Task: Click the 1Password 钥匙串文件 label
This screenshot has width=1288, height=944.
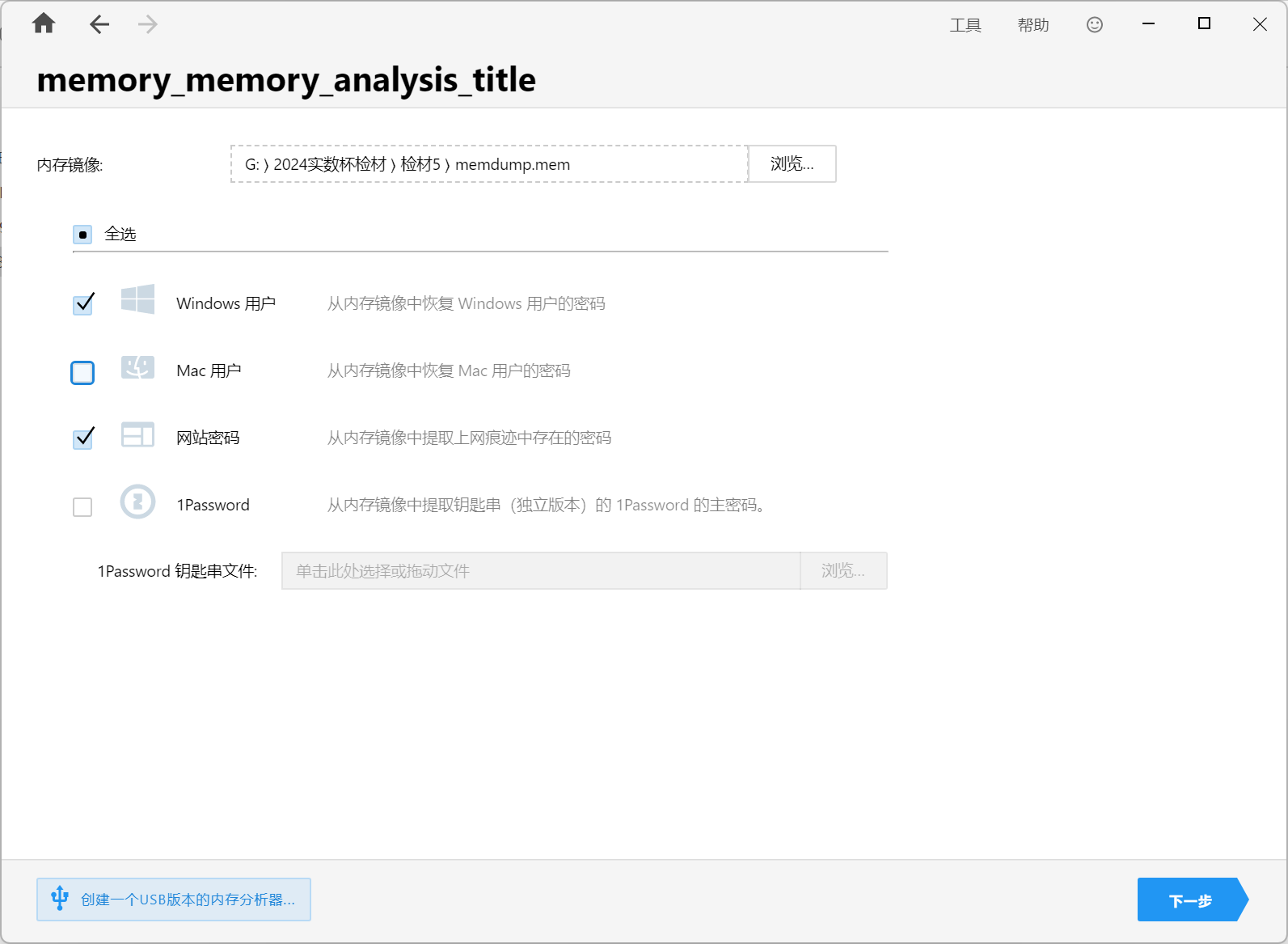Action: click(x=177, y=571)
